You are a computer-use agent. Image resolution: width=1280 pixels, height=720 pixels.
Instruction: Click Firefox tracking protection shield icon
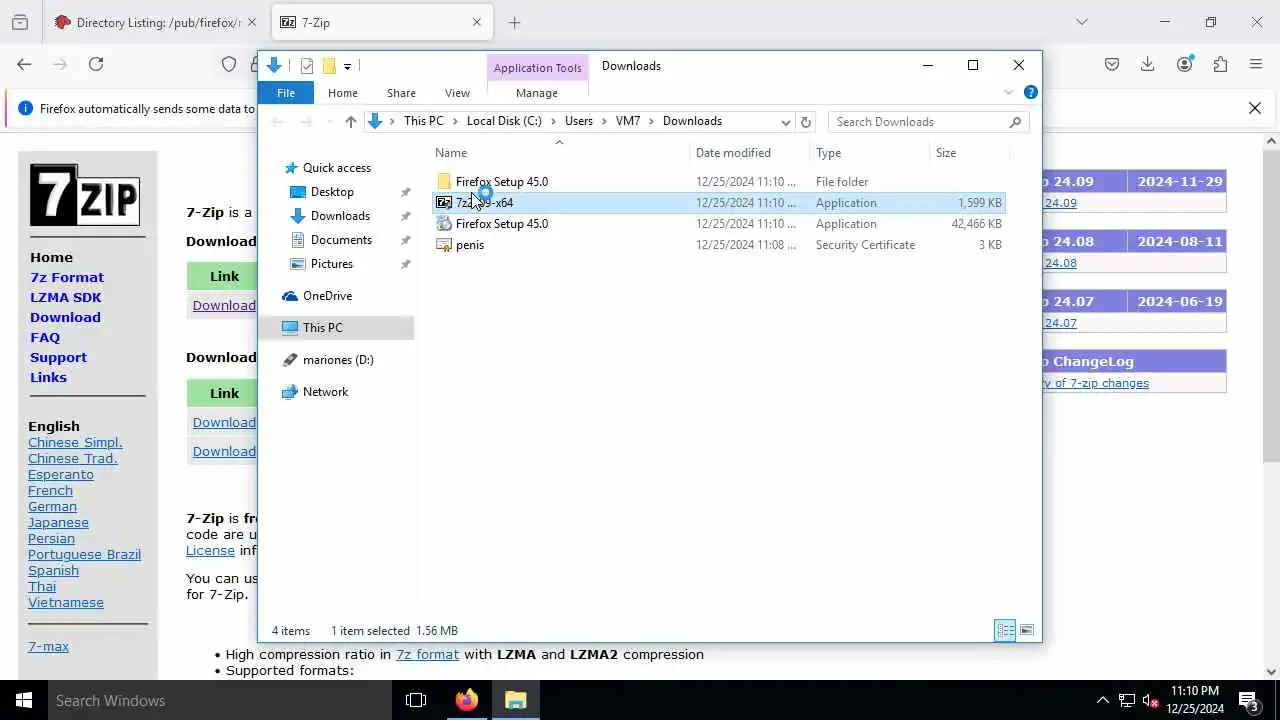tap(229, 64)
